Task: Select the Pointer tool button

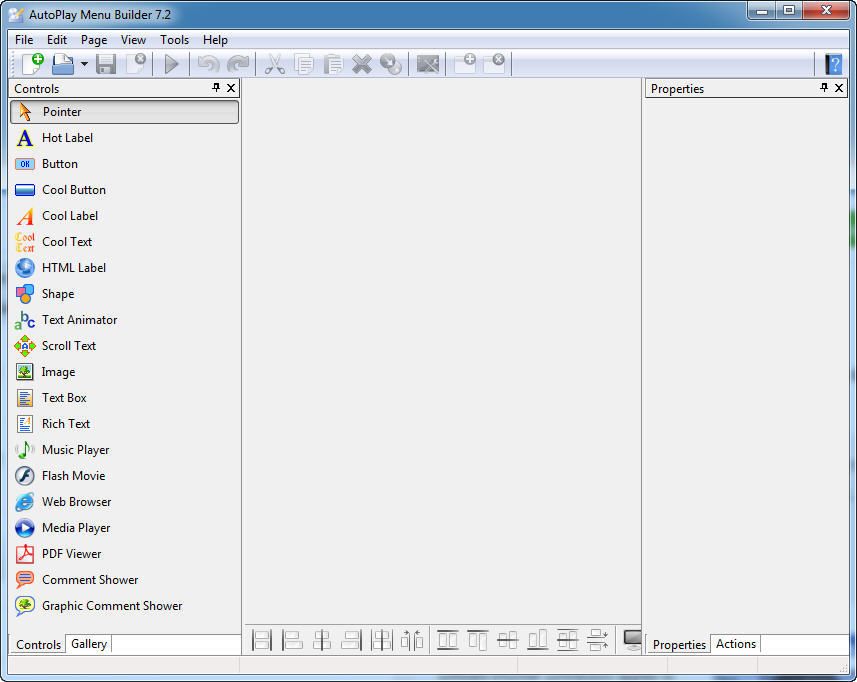Action: 125,112
